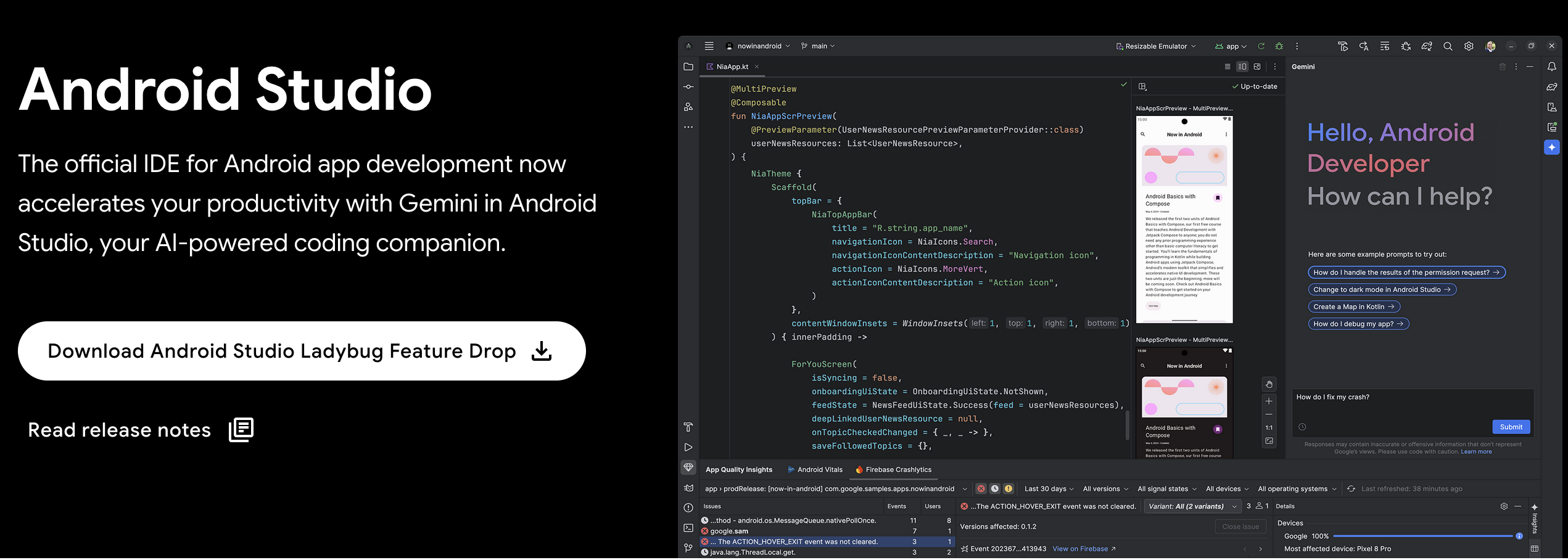
Task: Open the Version Control branch icon
Action: (x=688, y=548)
